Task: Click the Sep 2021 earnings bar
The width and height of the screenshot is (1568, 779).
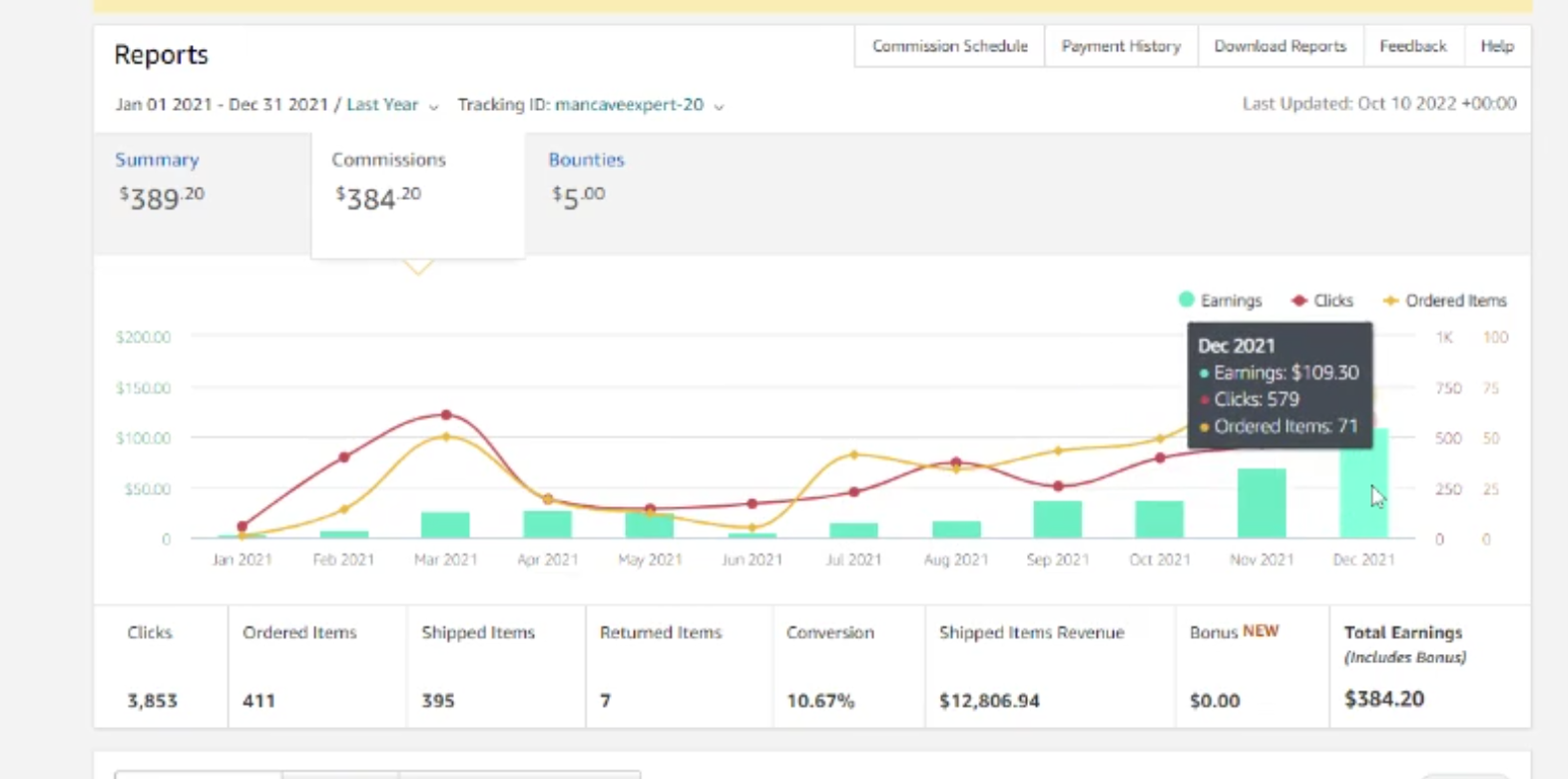Action: (1058, 520)
